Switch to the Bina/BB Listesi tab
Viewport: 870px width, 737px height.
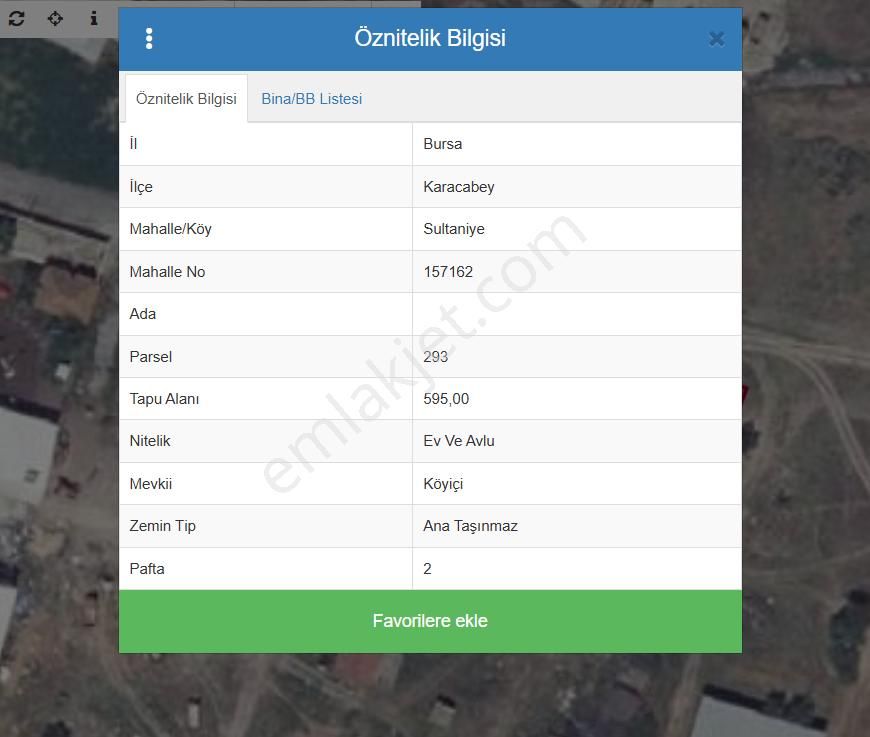pyautogui.click(x=311, y=99)
